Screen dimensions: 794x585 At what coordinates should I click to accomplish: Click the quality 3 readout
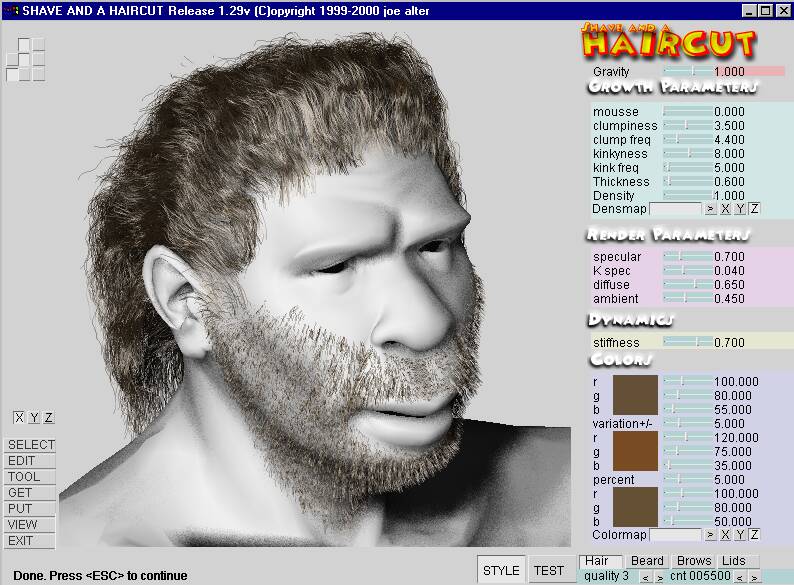(x=606, y=576)
